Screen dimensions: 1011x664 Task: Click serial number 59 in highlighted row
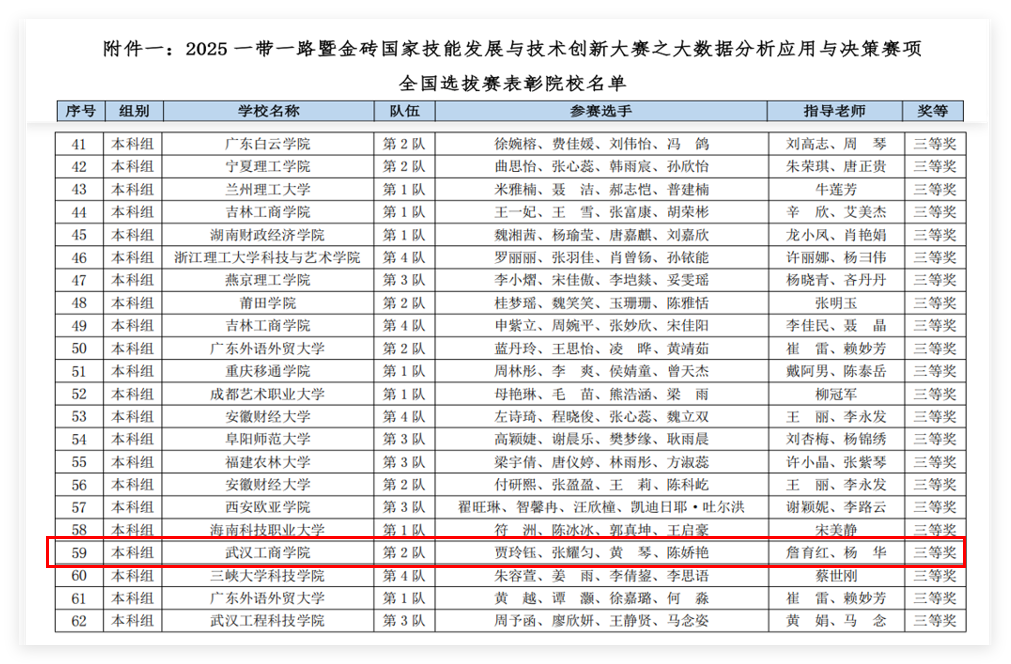click(x=80, y=552)
